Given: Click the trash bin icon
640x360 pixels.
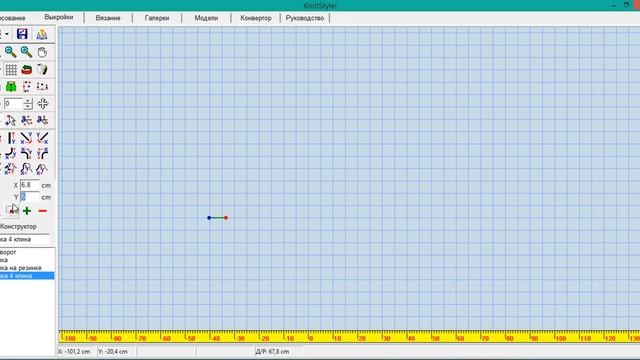Looking at the screenshot, I should pyautogui.click(x=42, y=69).
